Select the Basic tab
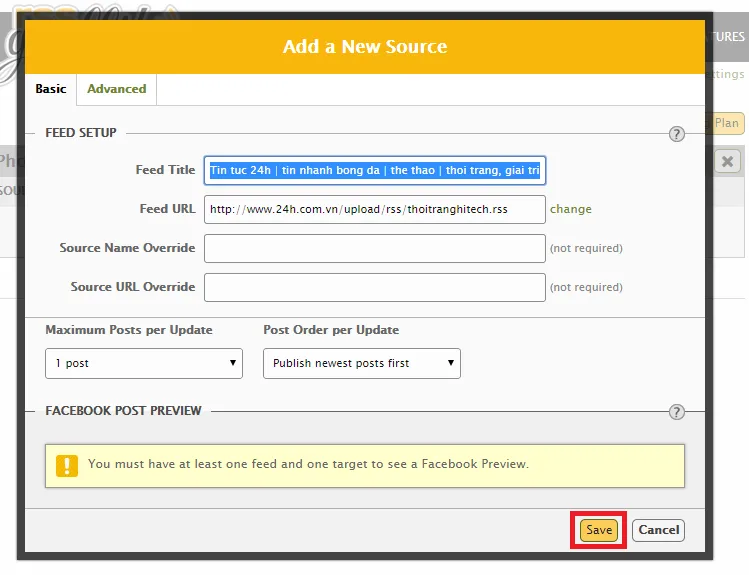 [x=51, y=89]
